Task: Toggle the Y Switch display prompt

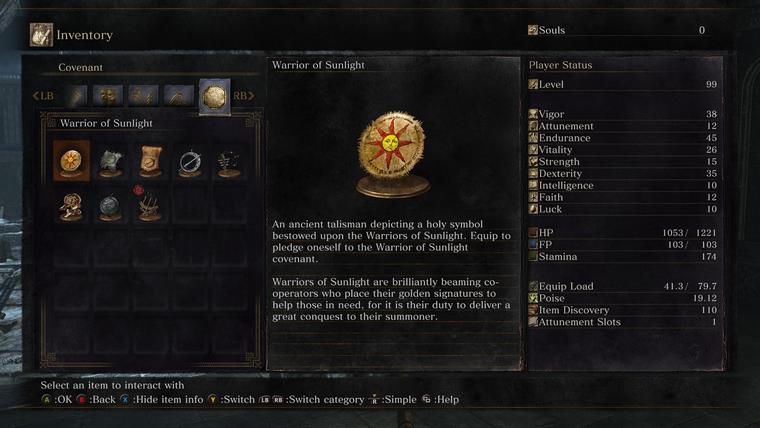Action: [232, 399]
